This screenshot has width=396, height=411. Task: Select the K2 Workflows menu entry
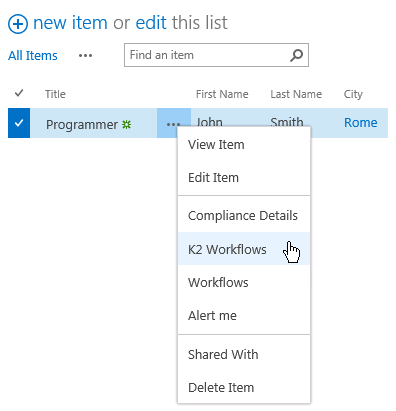point(244,249)
